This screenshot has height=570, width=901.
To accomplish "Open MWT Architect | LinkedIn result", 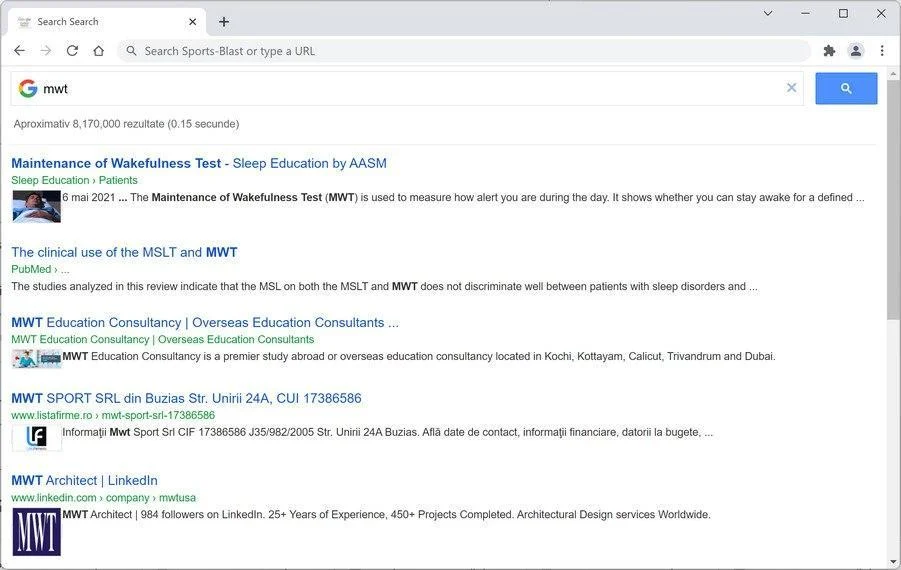I will [84, 480].
